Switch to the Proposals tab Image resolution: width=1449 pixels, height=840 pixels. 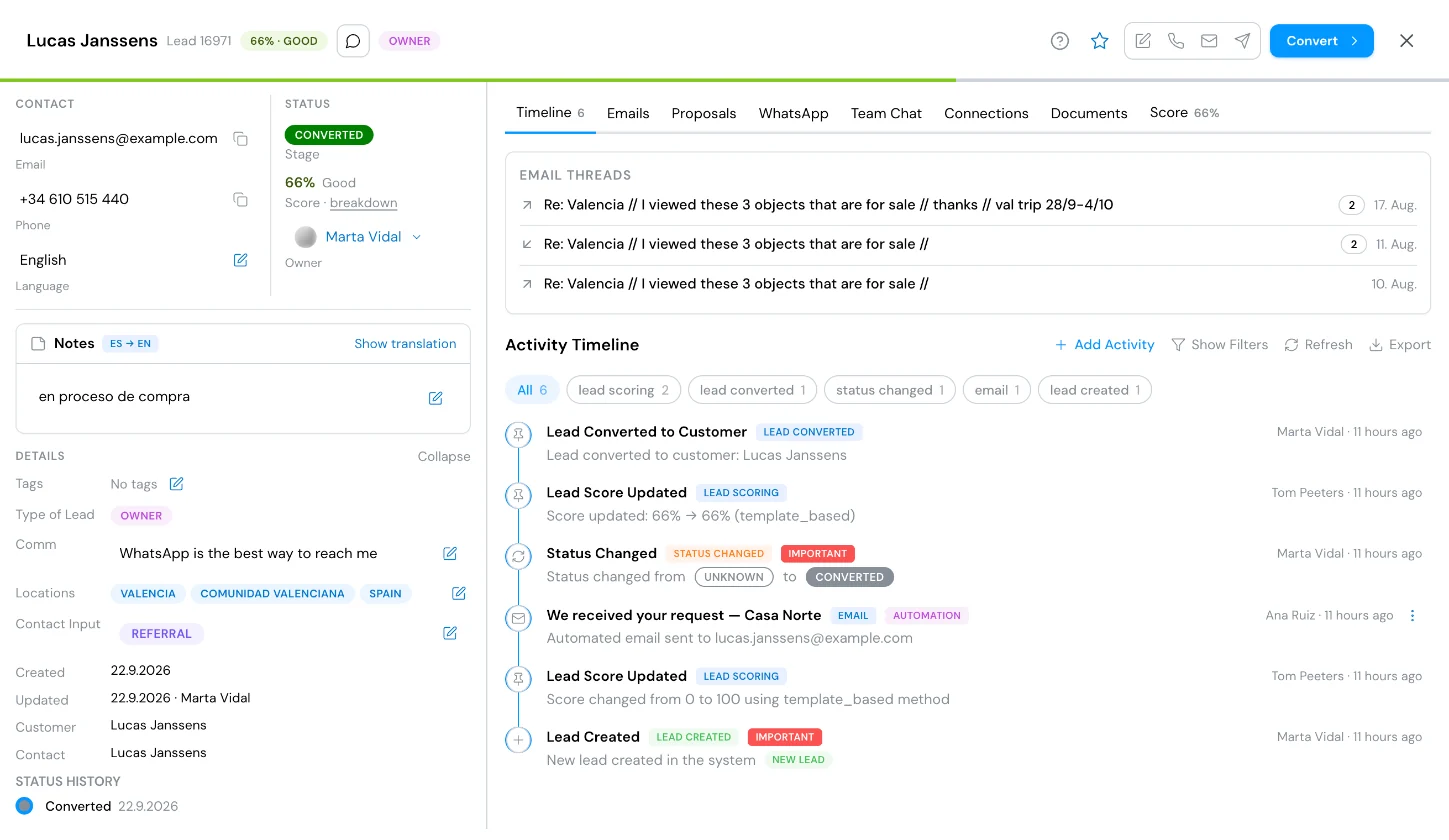pyautogui.click(x=704, y=114)
